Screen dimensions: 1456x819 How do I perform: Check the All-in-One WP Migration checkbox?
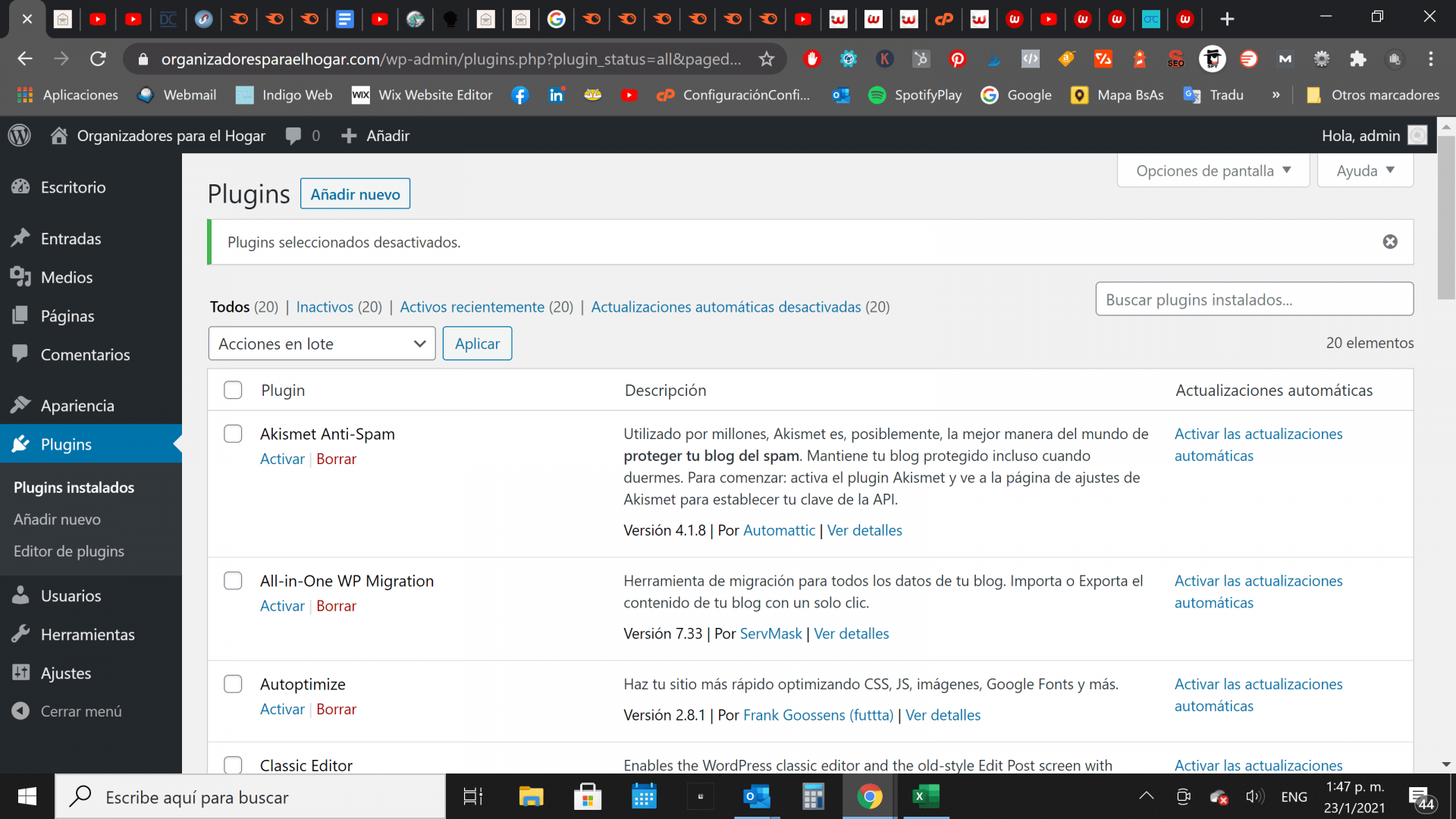pyautogui.click(x=233, y=581)
